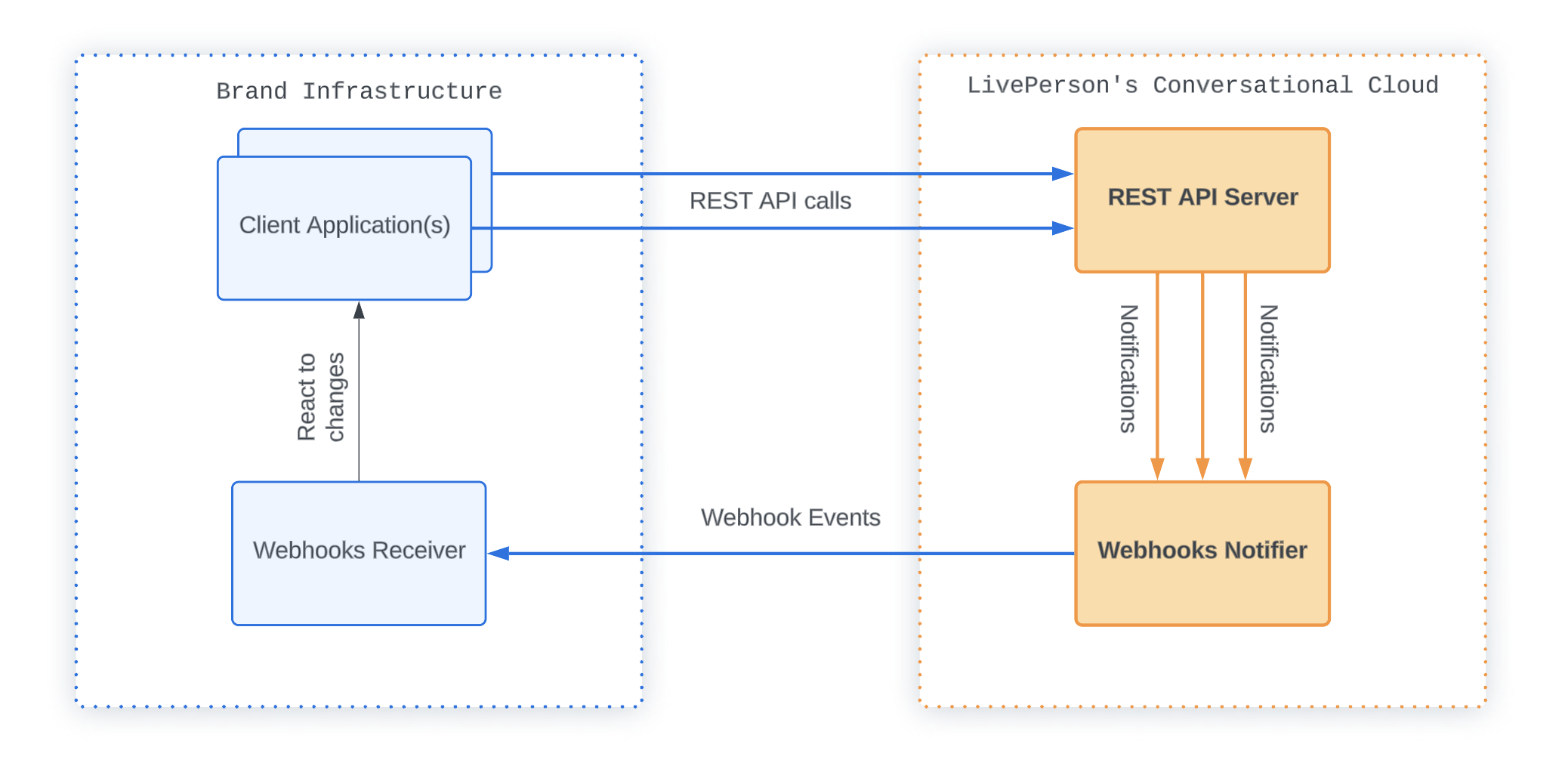Click the Webhooks Notifier box
The width and height of the screenshot is (1568, 775).
(1202, 553)
